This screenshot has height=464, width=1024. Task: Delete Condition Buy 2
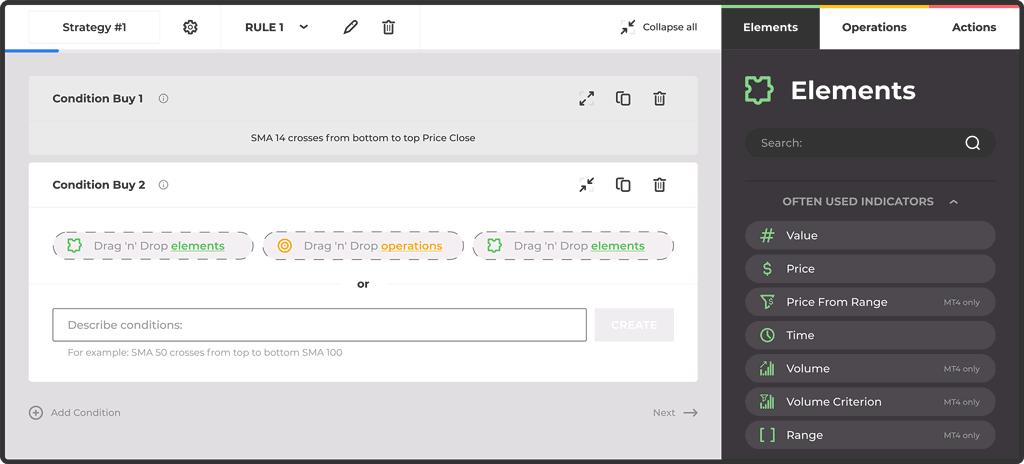[x=659, y=185]
